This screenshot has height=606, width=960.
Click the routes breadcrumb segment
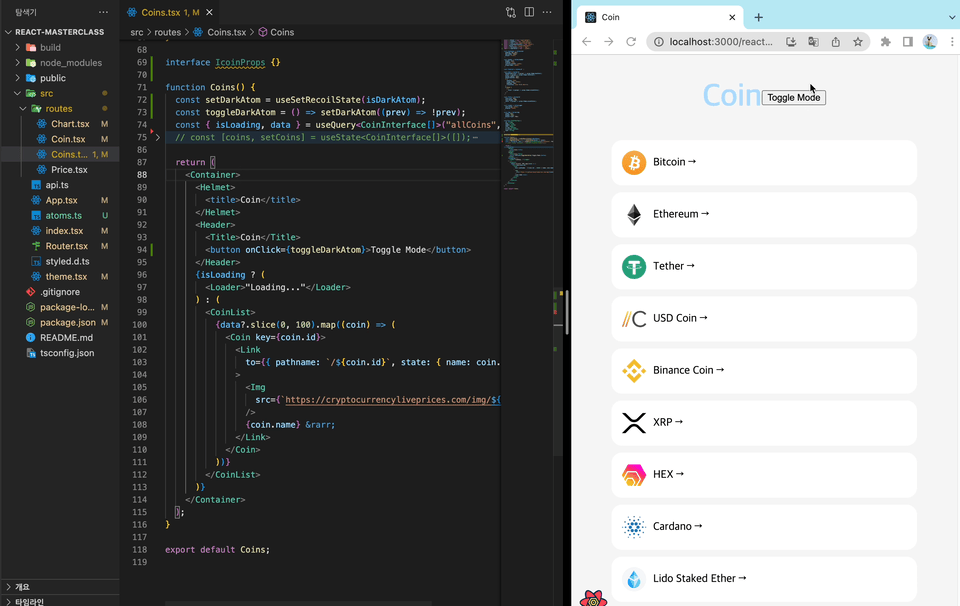tap(167, 32)
